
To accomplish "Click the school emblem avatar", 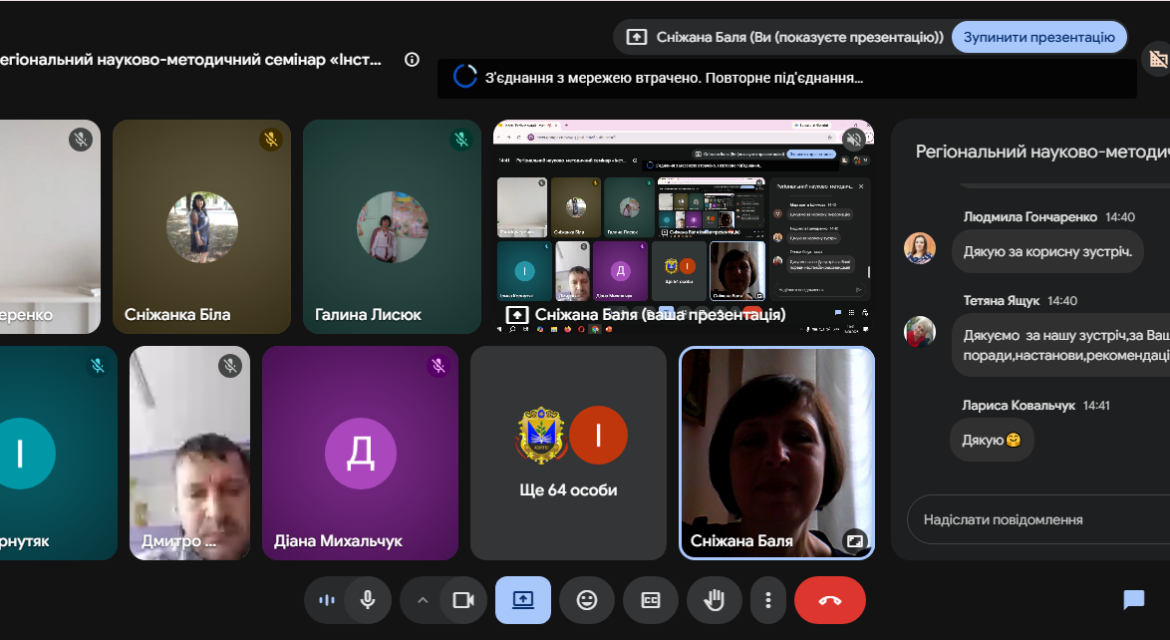I will [x=541, y=435].
